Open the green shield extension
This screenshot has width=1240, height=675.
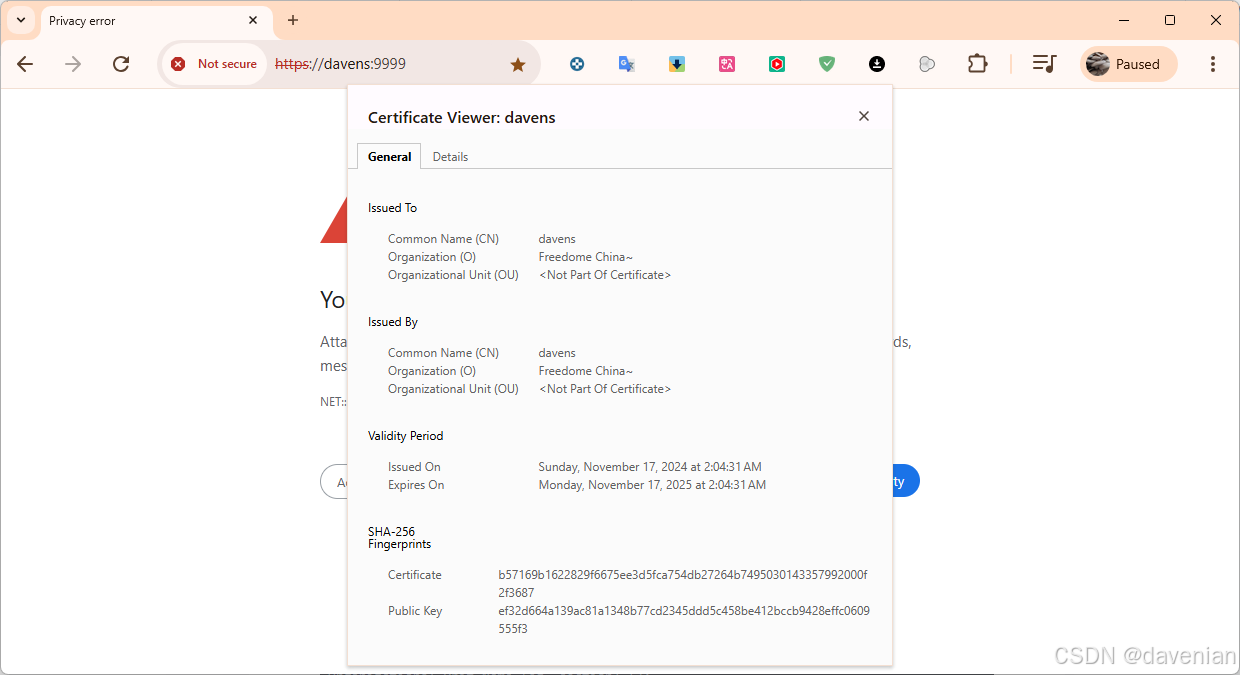(x=827, y=64)
